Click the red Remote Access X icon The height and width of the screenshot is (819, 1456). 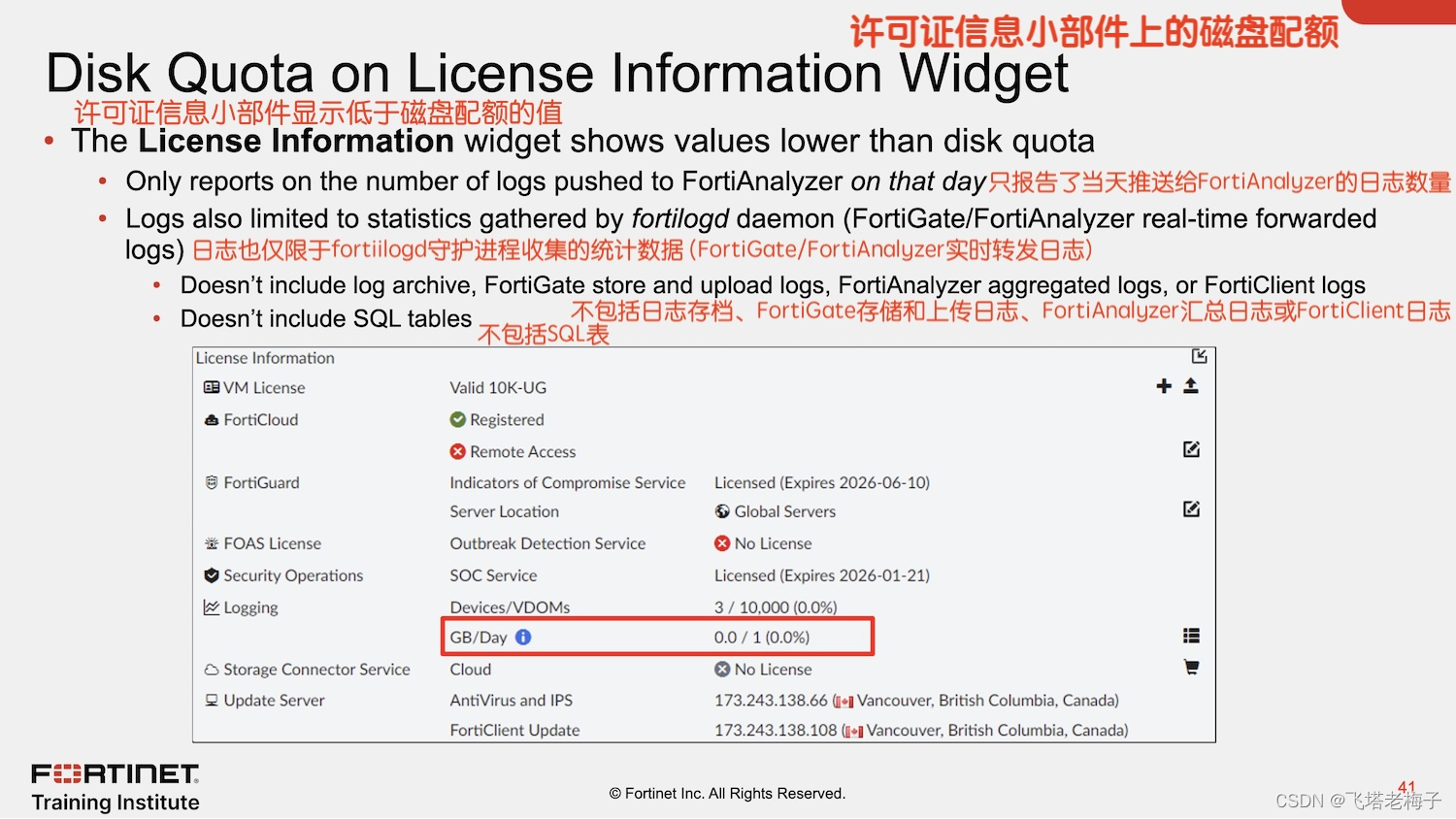[458, 451]
